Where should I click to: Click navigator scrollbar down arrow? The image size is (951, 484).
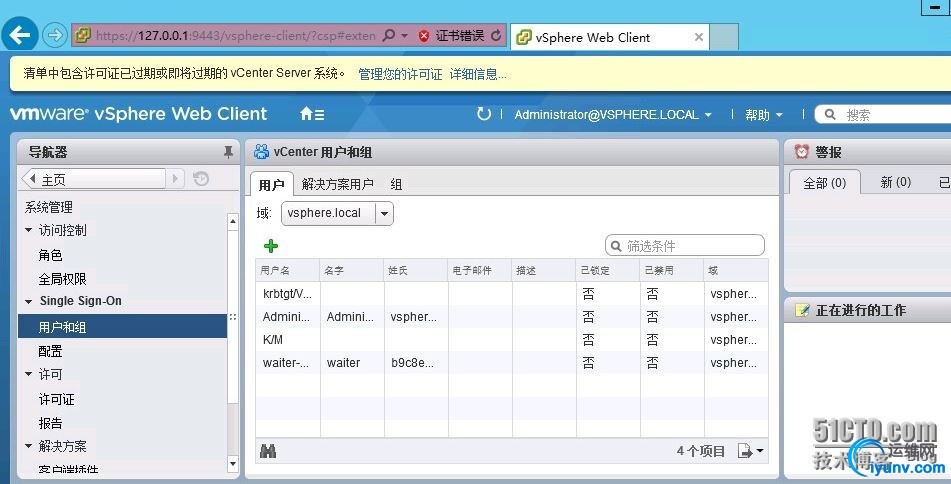[x=233, y=464]
